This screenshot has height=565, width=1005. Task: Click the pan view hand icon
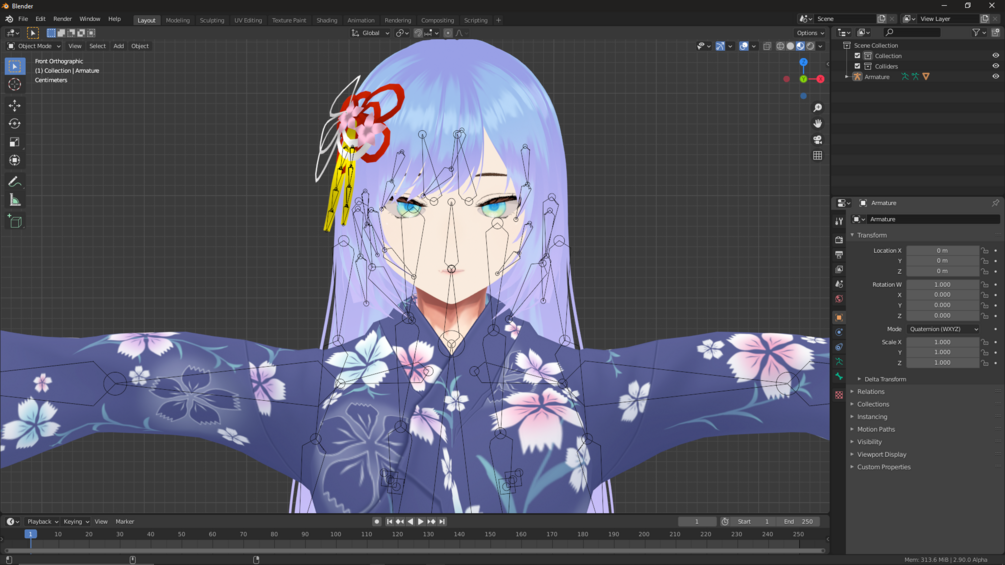point(817,124)
